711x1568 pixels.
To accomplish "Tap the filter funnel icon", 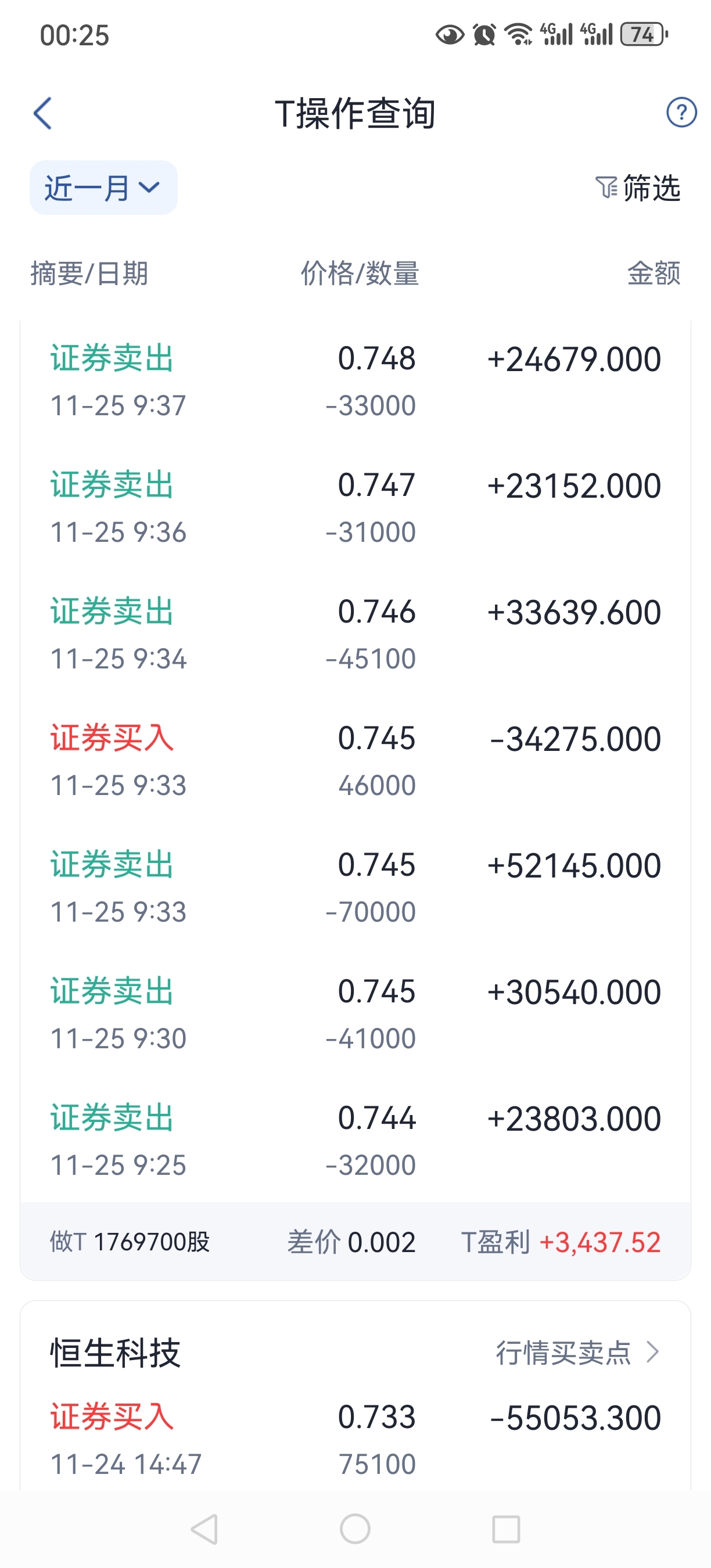I will [606, 187].
